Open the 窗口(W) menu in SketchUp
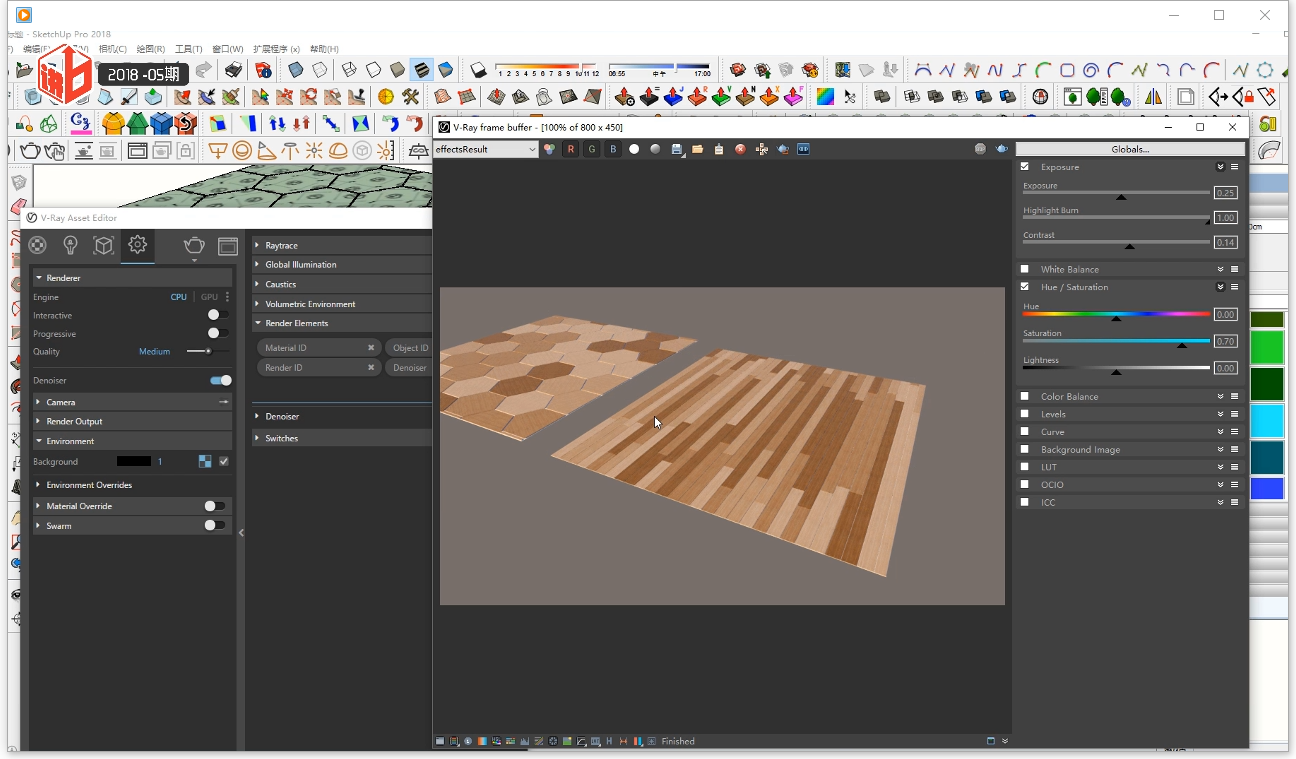This screenshot has width=1296, height=759. 227,49
